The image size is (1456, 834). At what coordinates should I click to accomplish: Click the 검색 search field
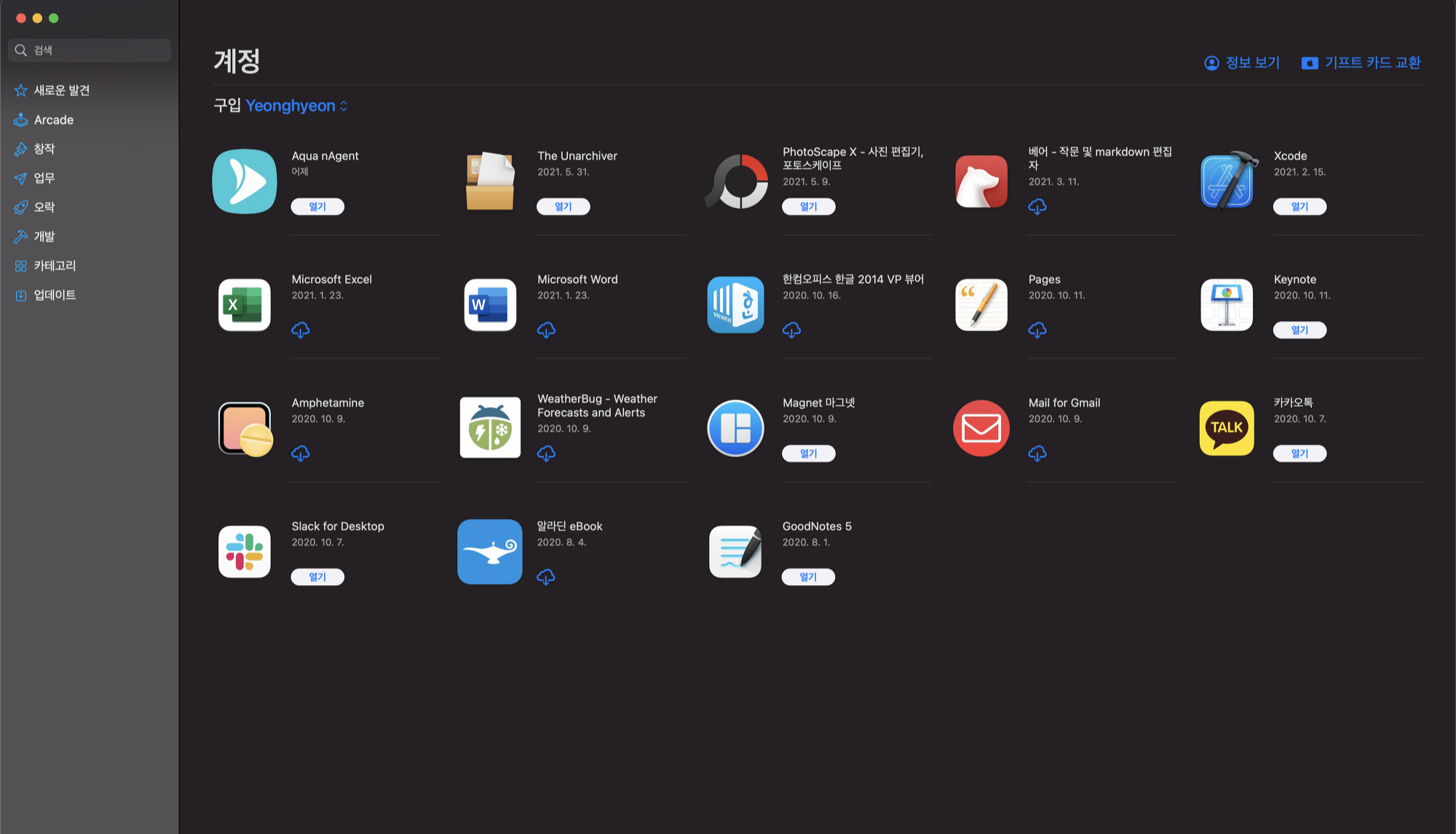[90, 50]
